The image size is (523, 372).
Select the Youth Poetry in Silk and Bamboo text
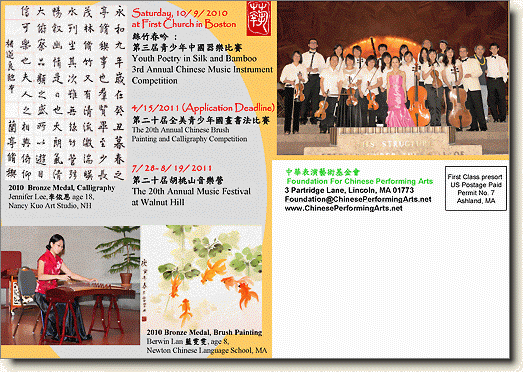(x=194, y=58)
